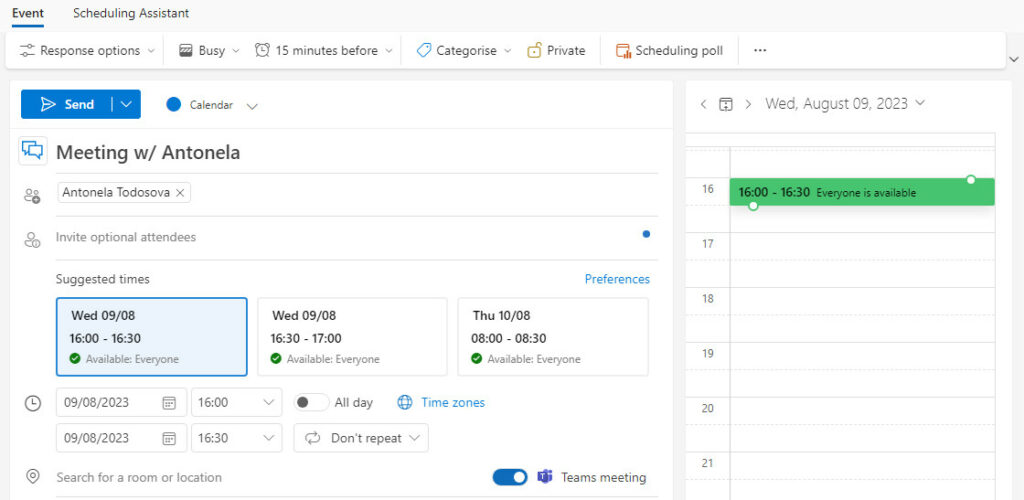Click the clock icon beside the start date
This screenshot has width=1024, height=500.
(33, 403)
